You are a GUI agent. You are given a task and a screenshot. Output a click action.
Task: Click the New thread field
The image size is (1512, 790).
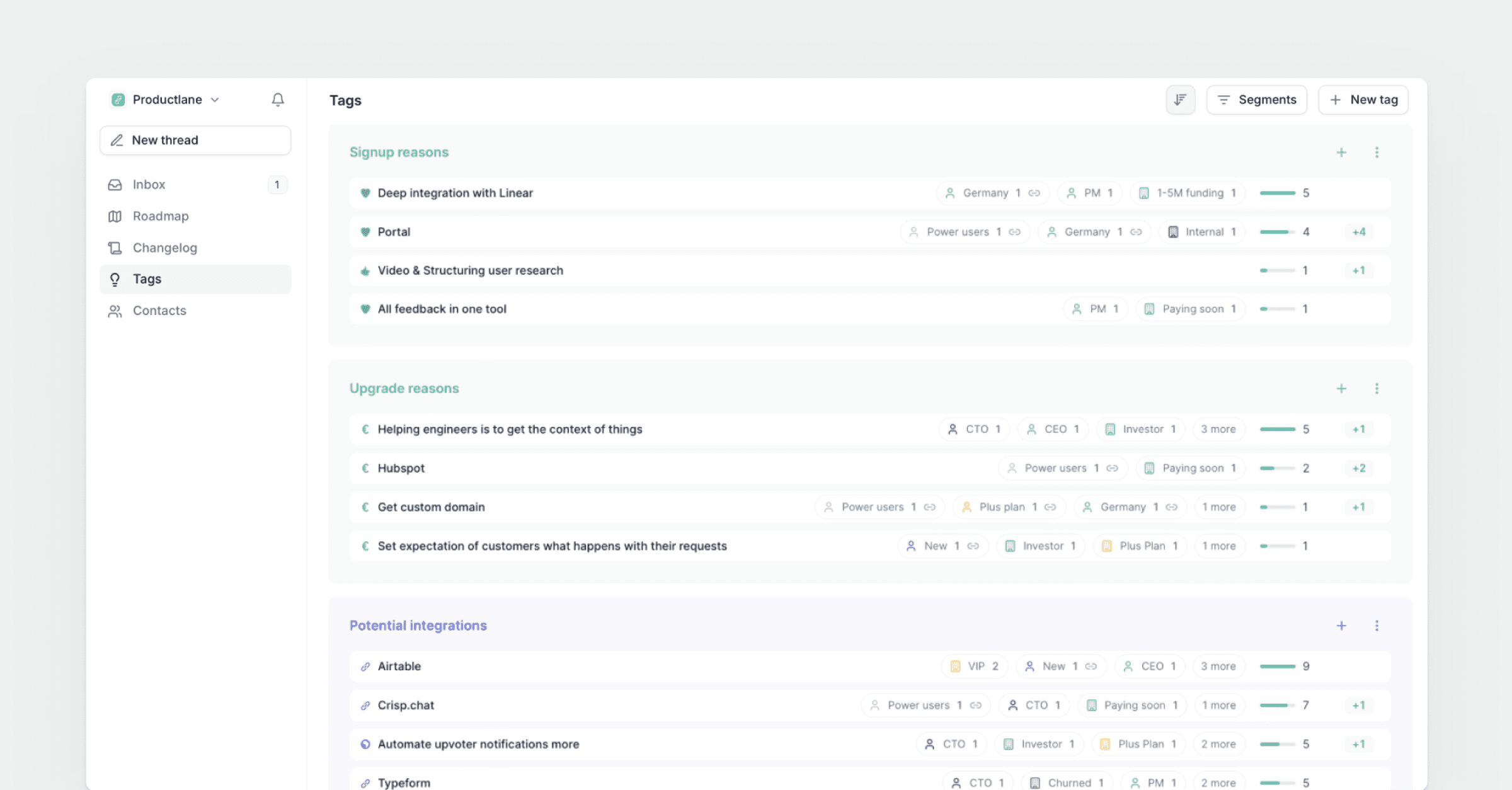point(195,140)
